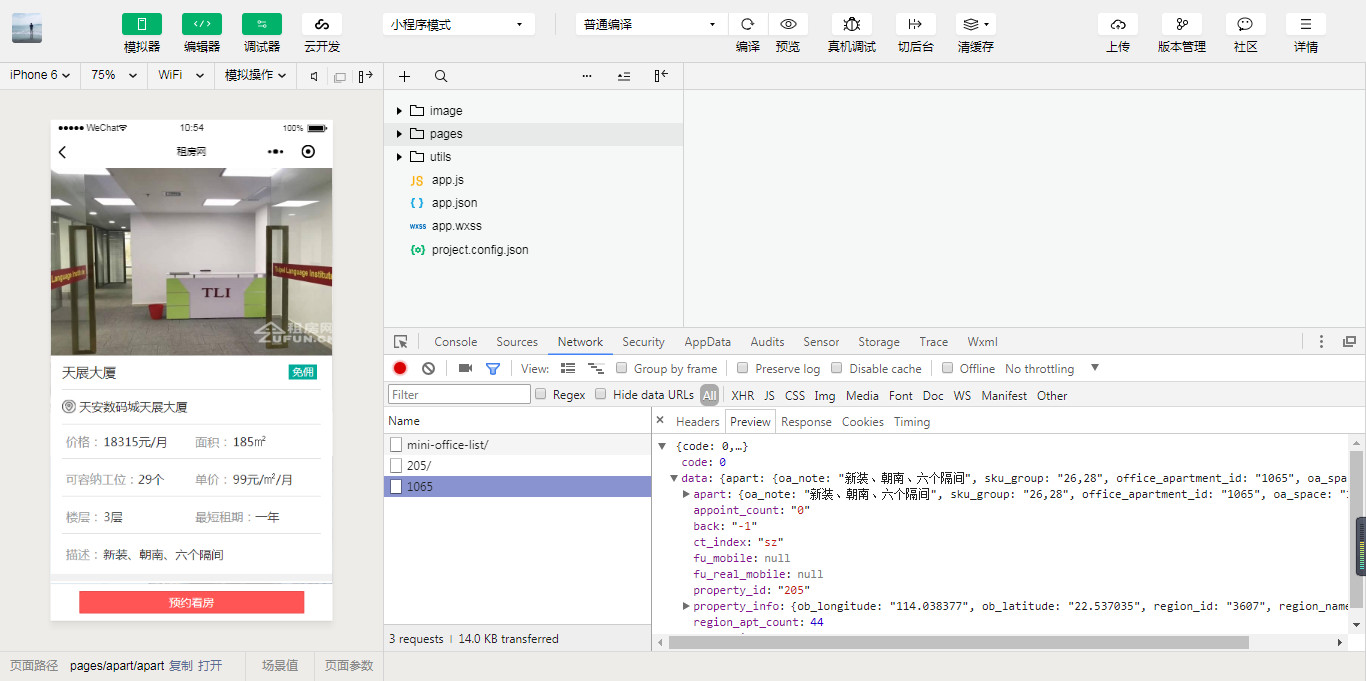
Task: Open the 小程序模式 mode dropdown
Action: 458,24
